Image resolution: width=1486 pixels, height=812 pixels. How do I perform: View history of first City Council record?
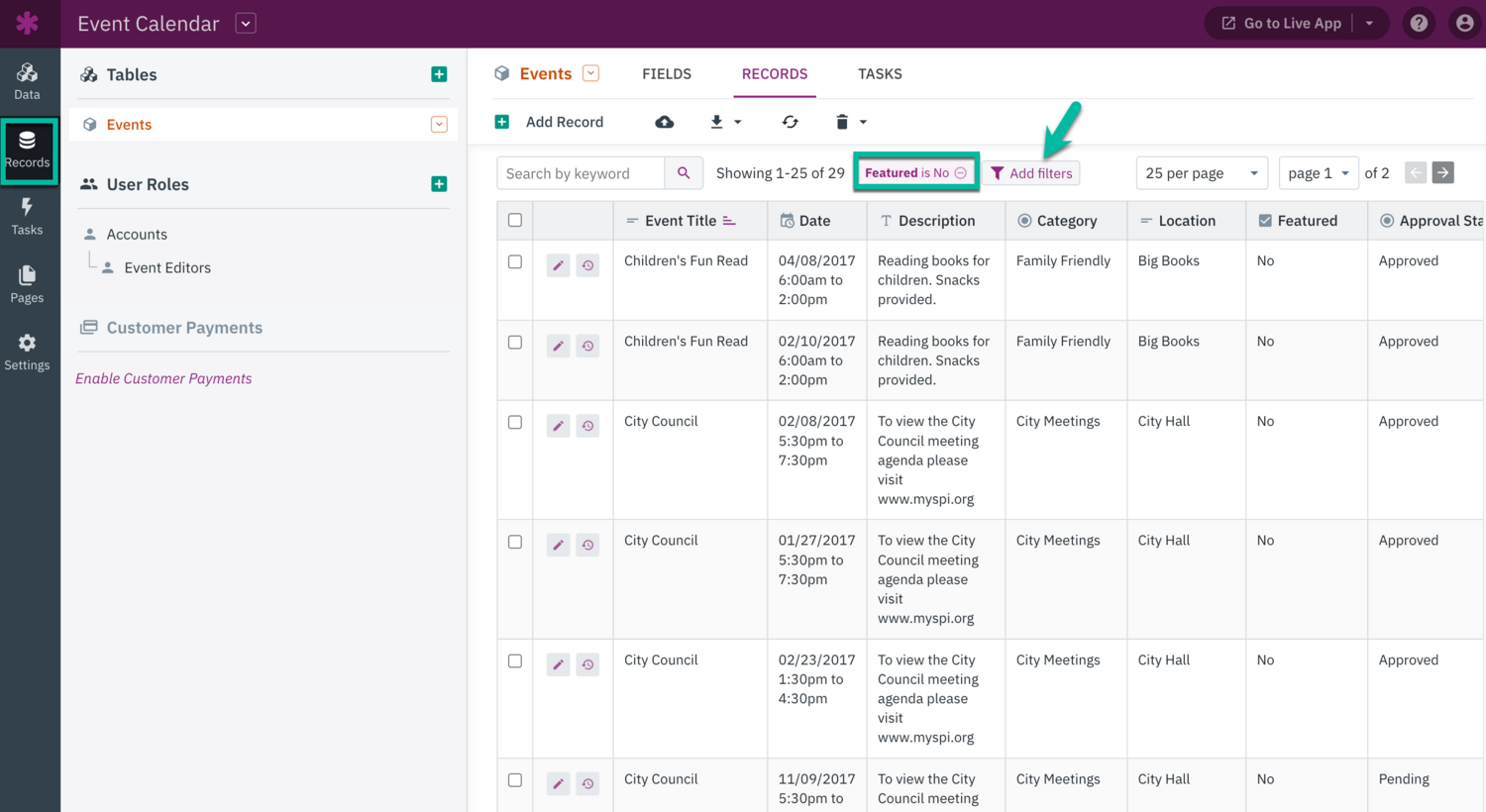click(587, 426)
